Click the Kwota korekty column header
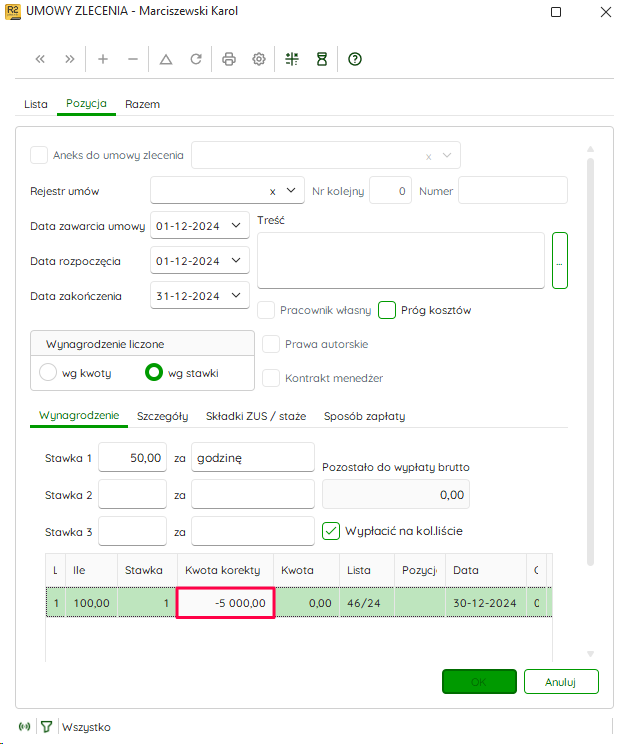 (225, 570)
